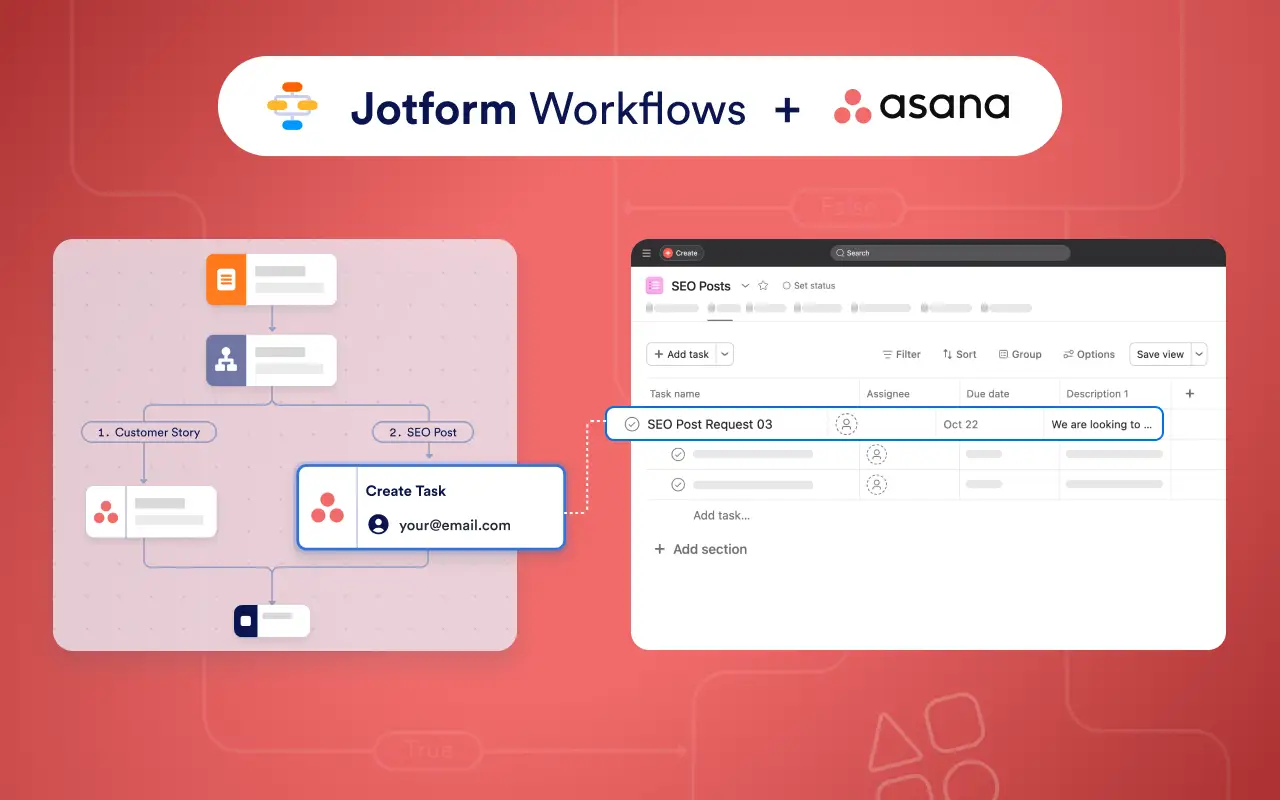
Task: Click the red Create button icon
Action: pyautogui.click(x=668, y=253)
